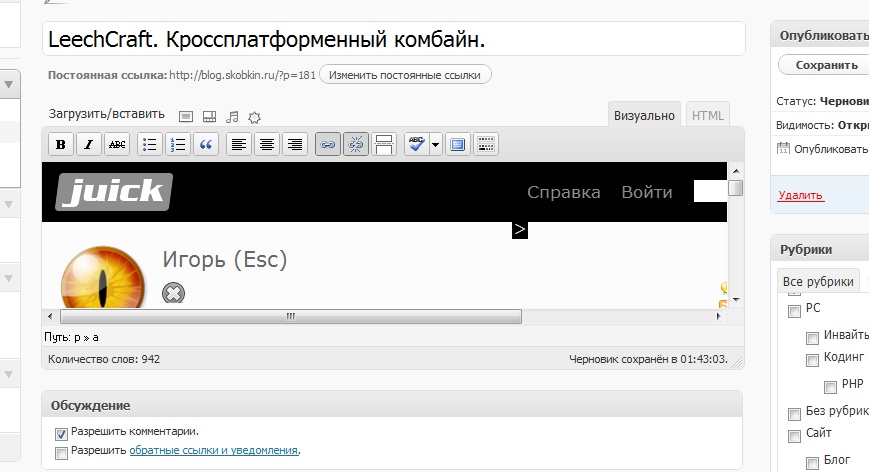
Task: Check the PHP category checkbox
Action: [x=830, y=387]
